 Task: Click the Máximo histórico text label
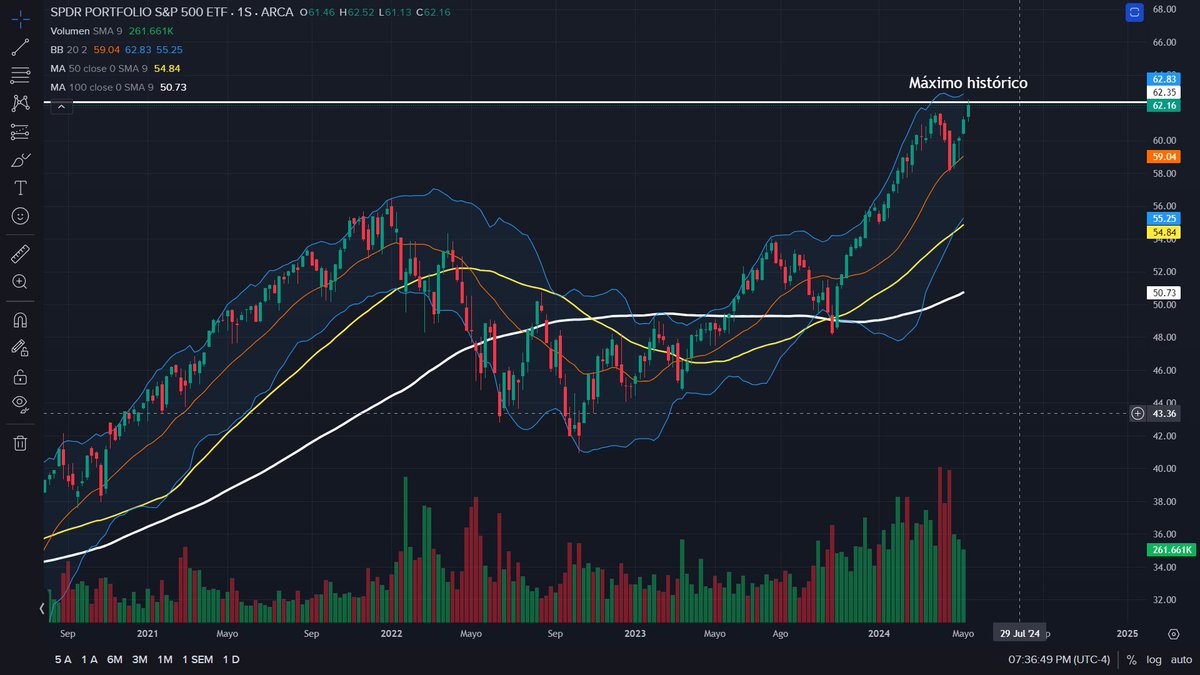[x=967, y=83]
